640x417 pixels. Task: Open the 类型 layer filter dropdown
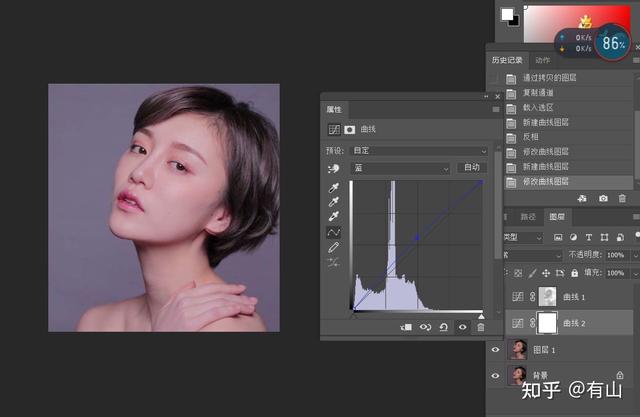[x=523, y=237]
